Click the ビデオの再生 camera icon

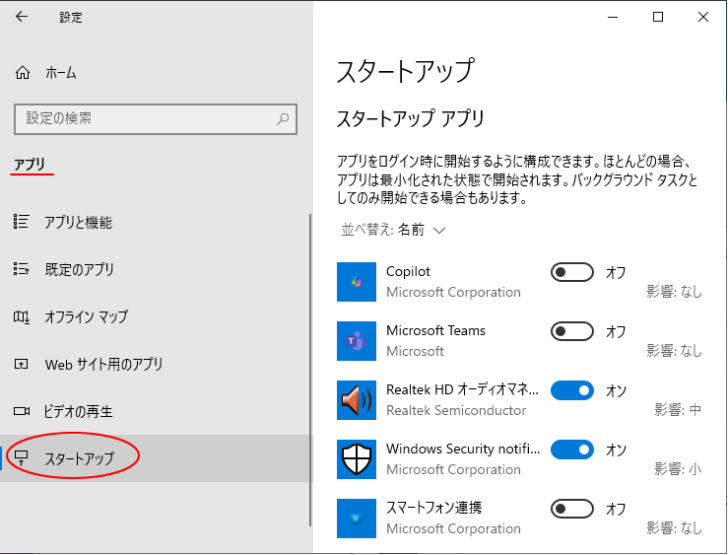coord(21,411)
